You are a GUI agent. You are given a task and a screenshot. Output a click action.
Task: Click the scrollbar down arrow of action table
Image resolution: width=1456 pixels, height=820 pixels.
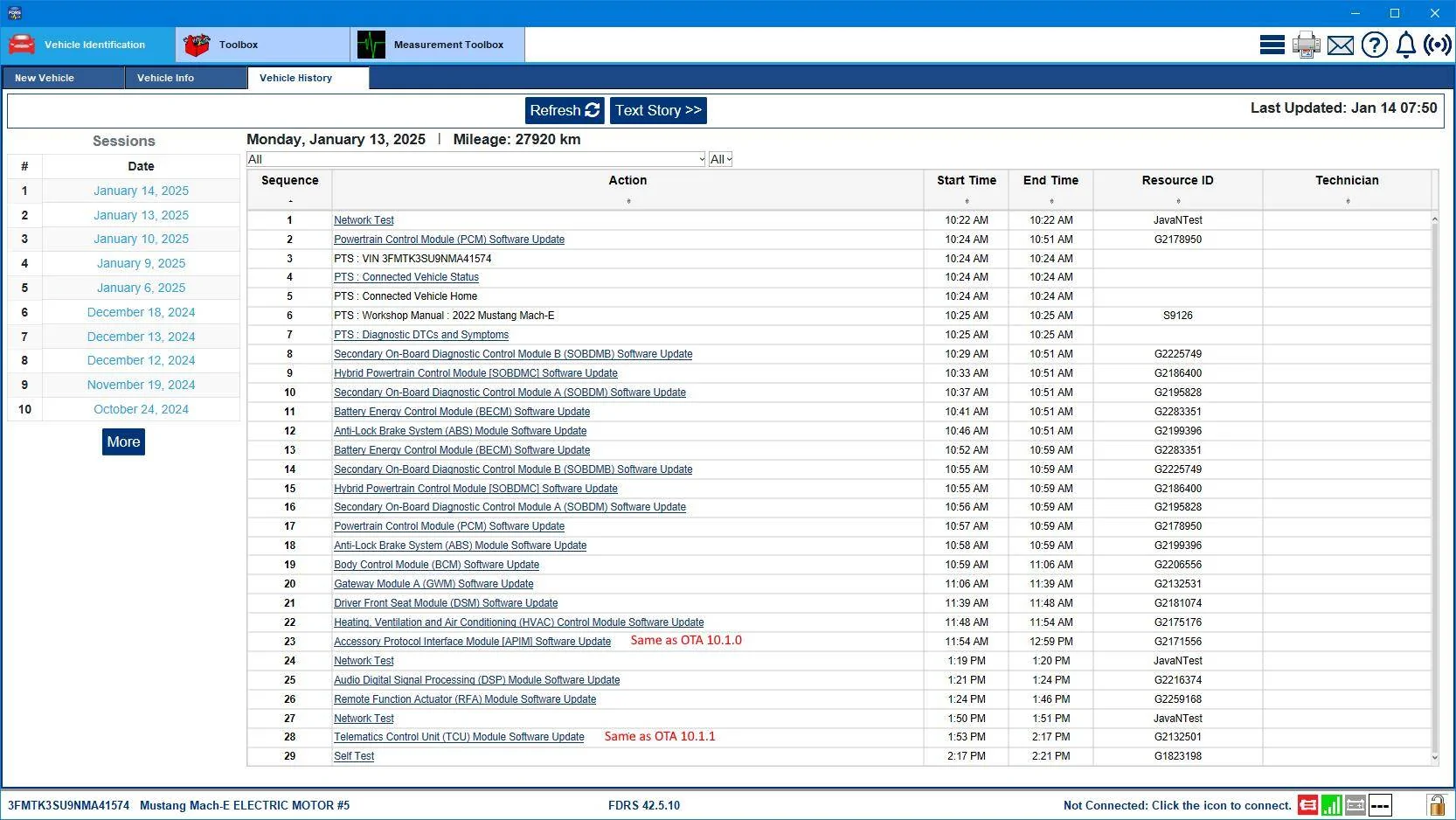[x=1434, y=758]
